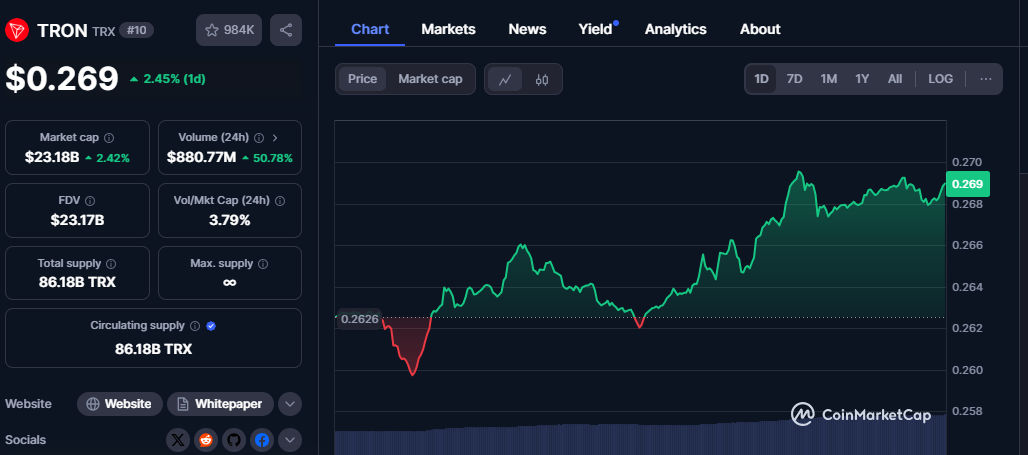Click the 0.269 current price label on chart
The width and height of the screenshot is (1028, 455).
coord(967,184)
